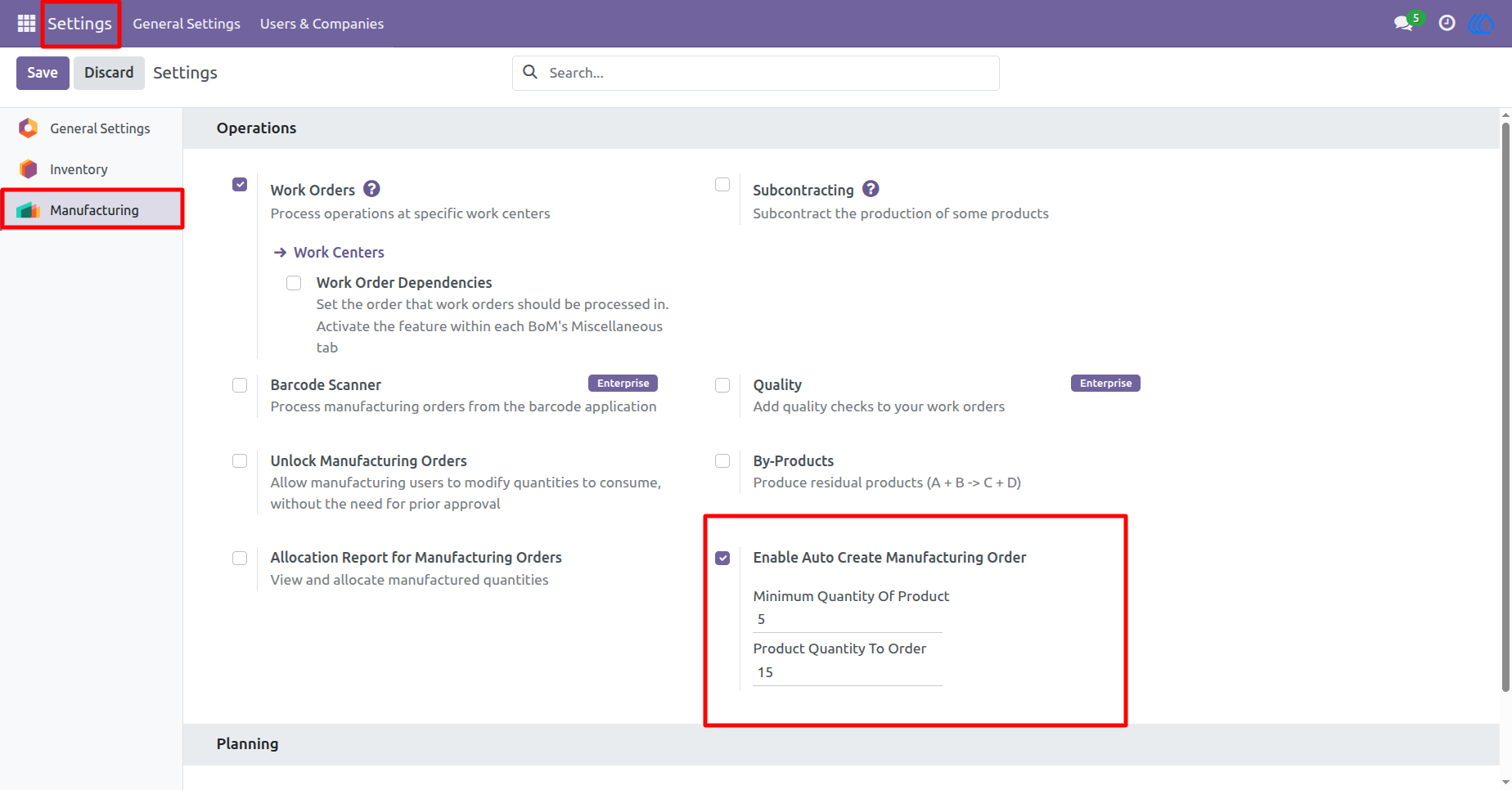Enable the By-Products checkbox

[722, 461]
